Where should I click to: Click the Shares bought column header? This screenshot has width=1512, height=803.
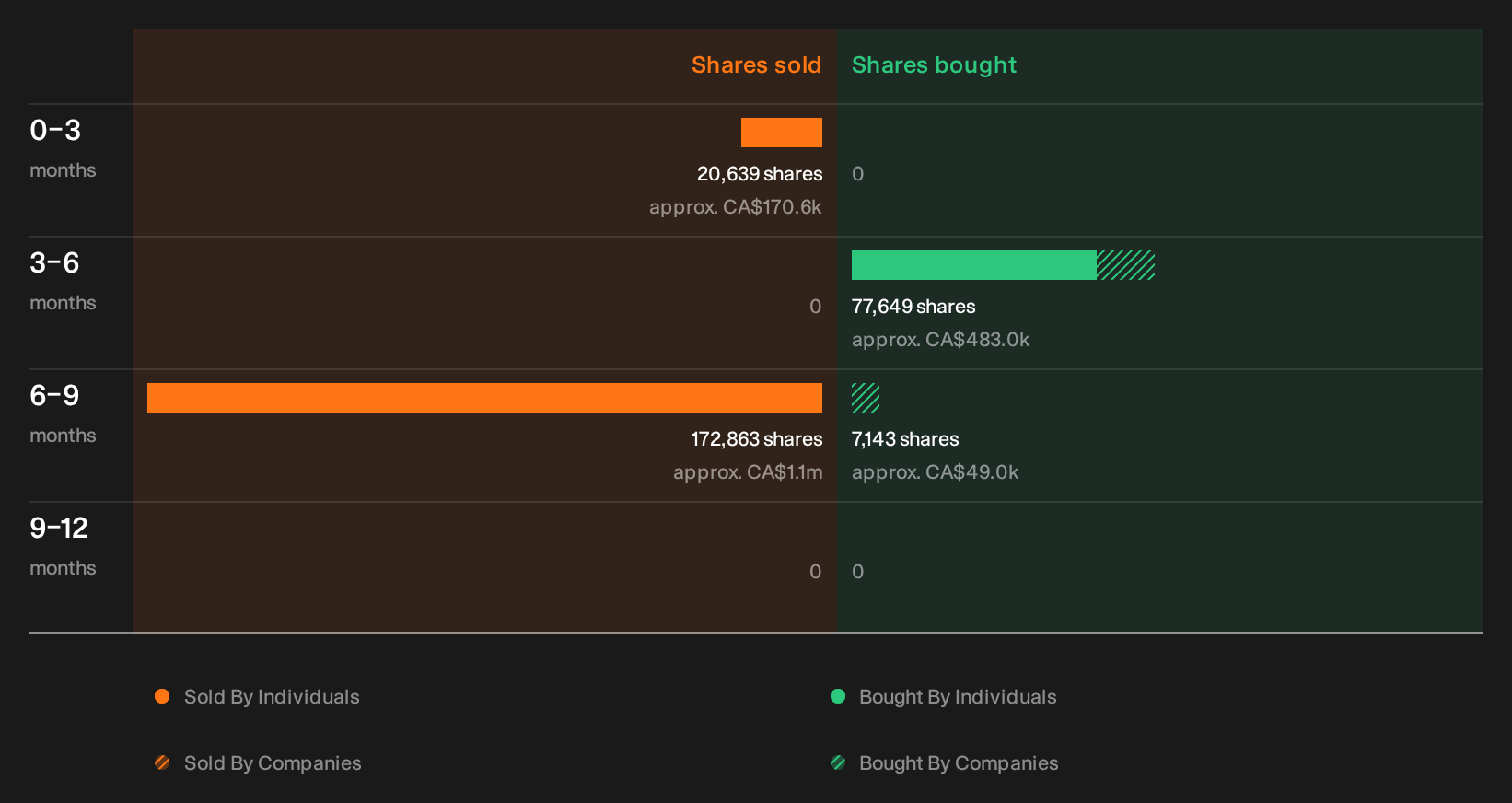click(x=934, y=65)
